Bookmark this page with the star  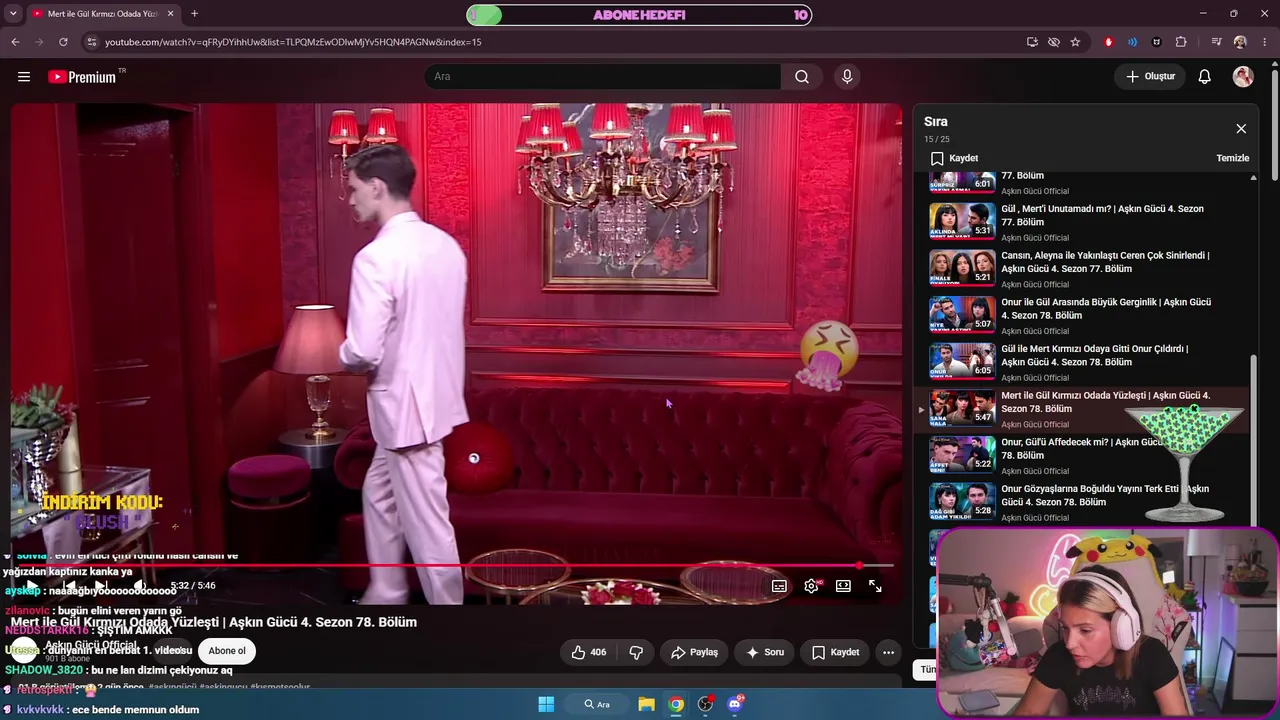tap(1075, 42)
